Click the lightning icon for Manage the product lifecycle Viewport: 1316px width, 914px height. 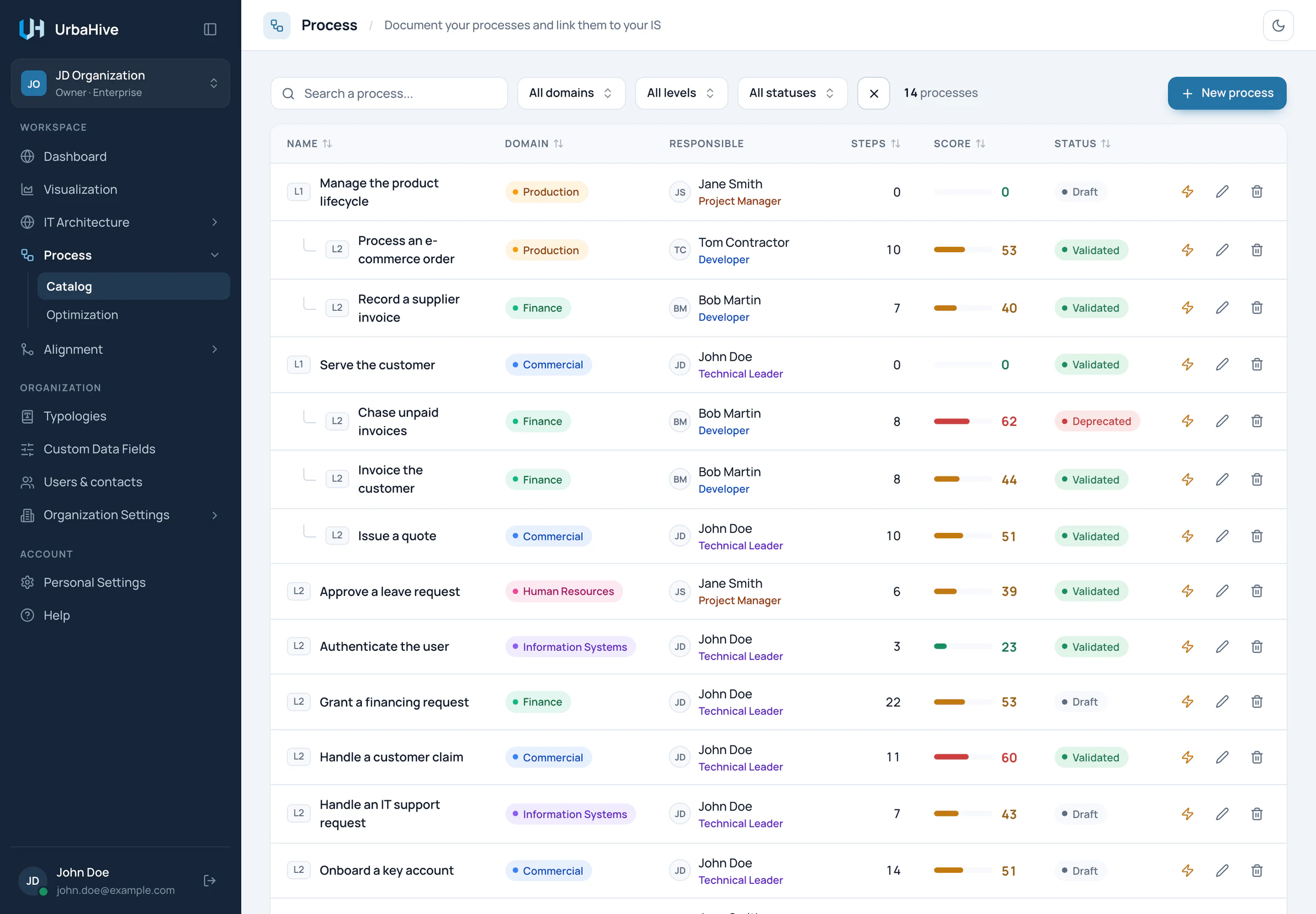(x=1187, y=191)
